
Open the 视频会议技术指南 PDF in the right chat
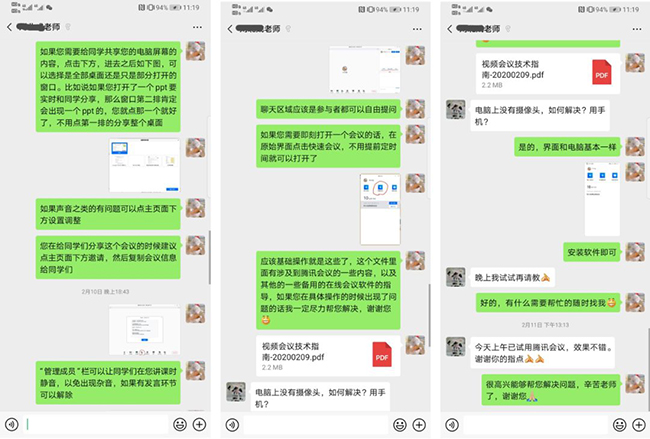click(548, 73)
